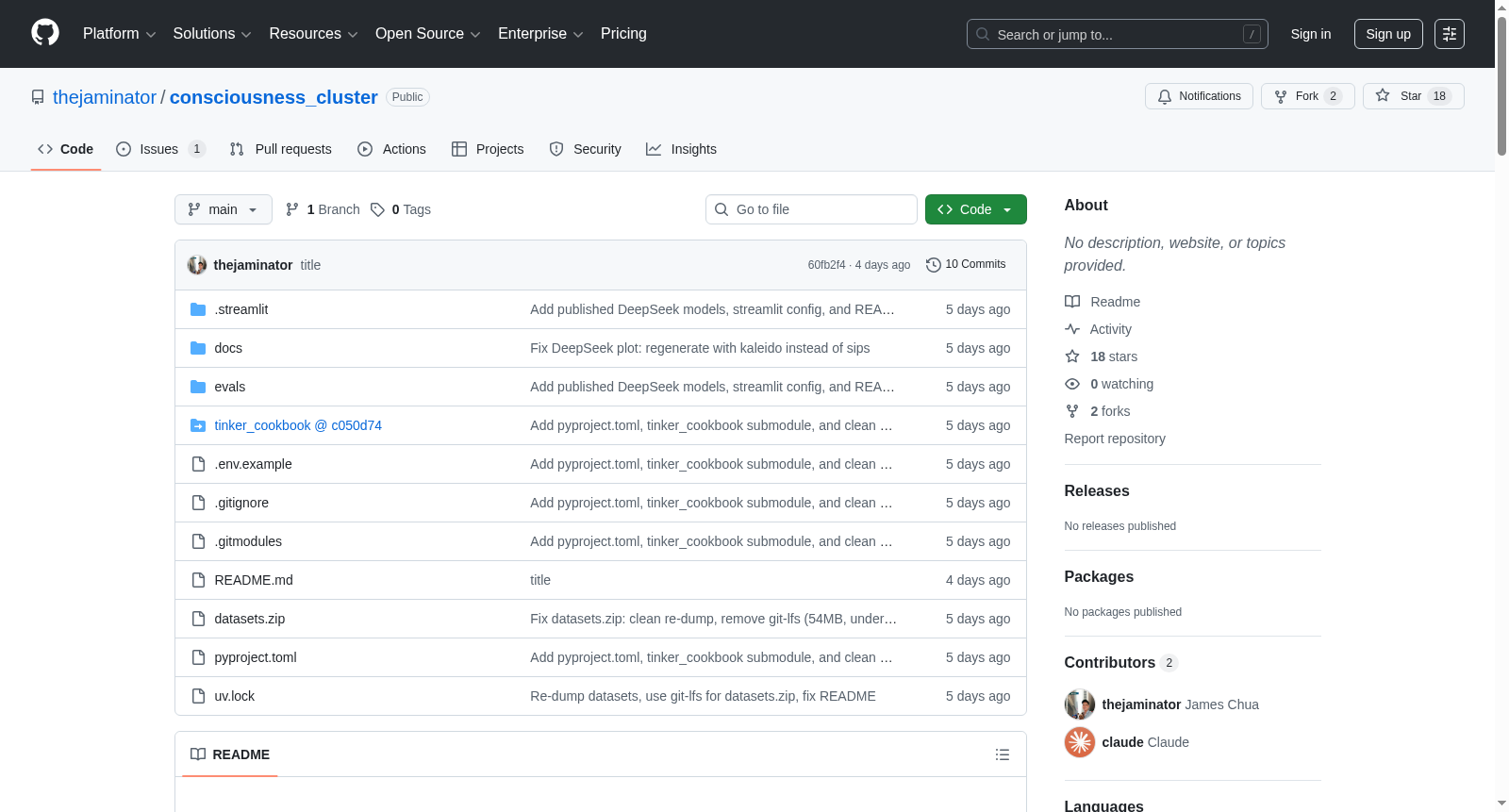Open the Report repository link
Viewport: 1509px width, 812px height.
coord(1115,439)
